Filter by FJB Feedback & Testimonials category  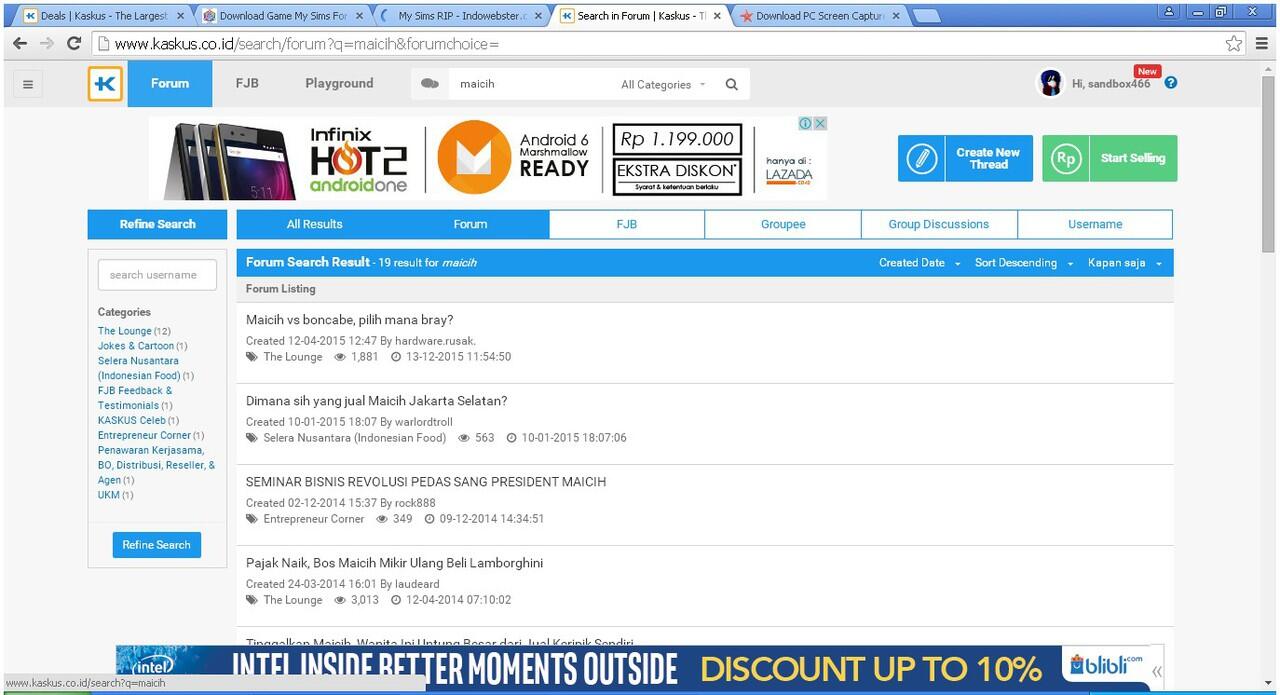[x=135, y=398]
